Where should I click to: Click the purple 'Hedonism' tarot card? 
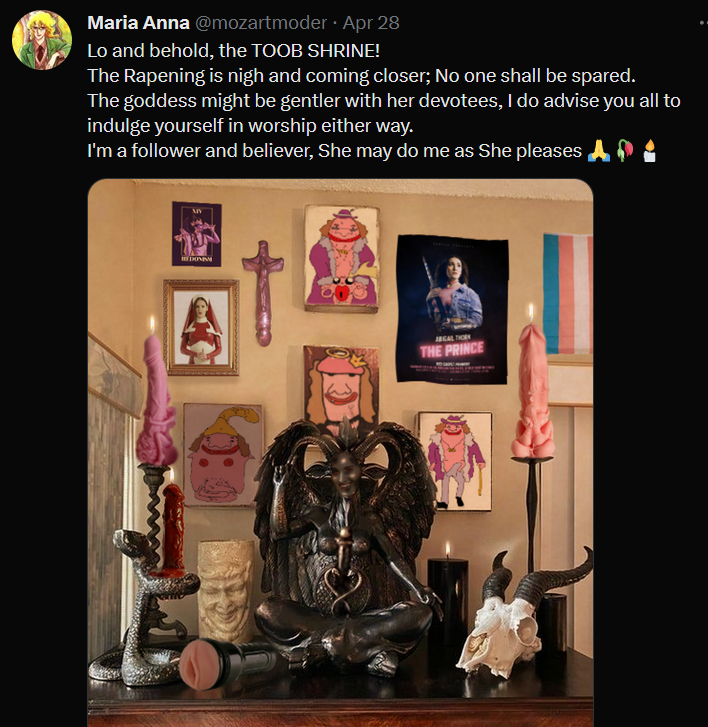(x=197, y=234)
